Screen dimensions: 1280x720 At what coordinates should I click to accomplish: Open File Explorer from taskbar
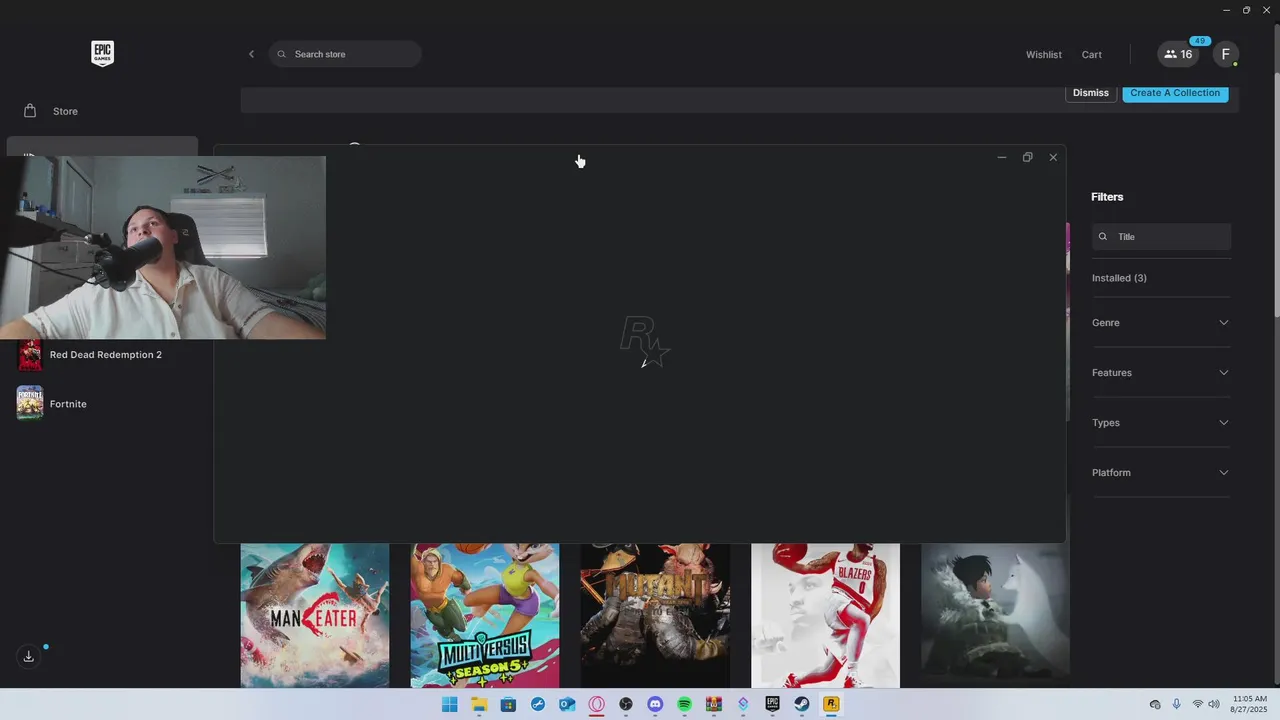tap(479, 704)
